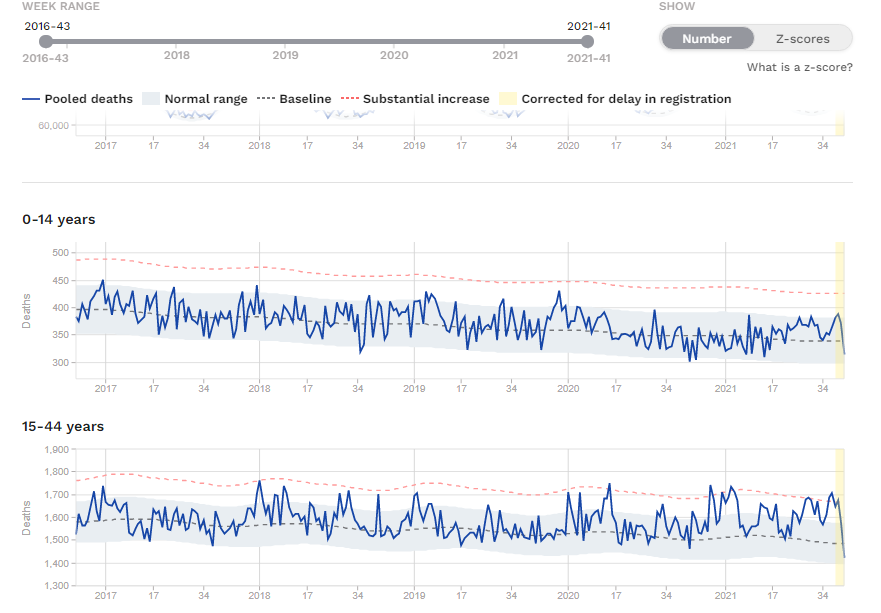
Task: Click the yellow delay band in 0-14 years chart
Action: 840,310
